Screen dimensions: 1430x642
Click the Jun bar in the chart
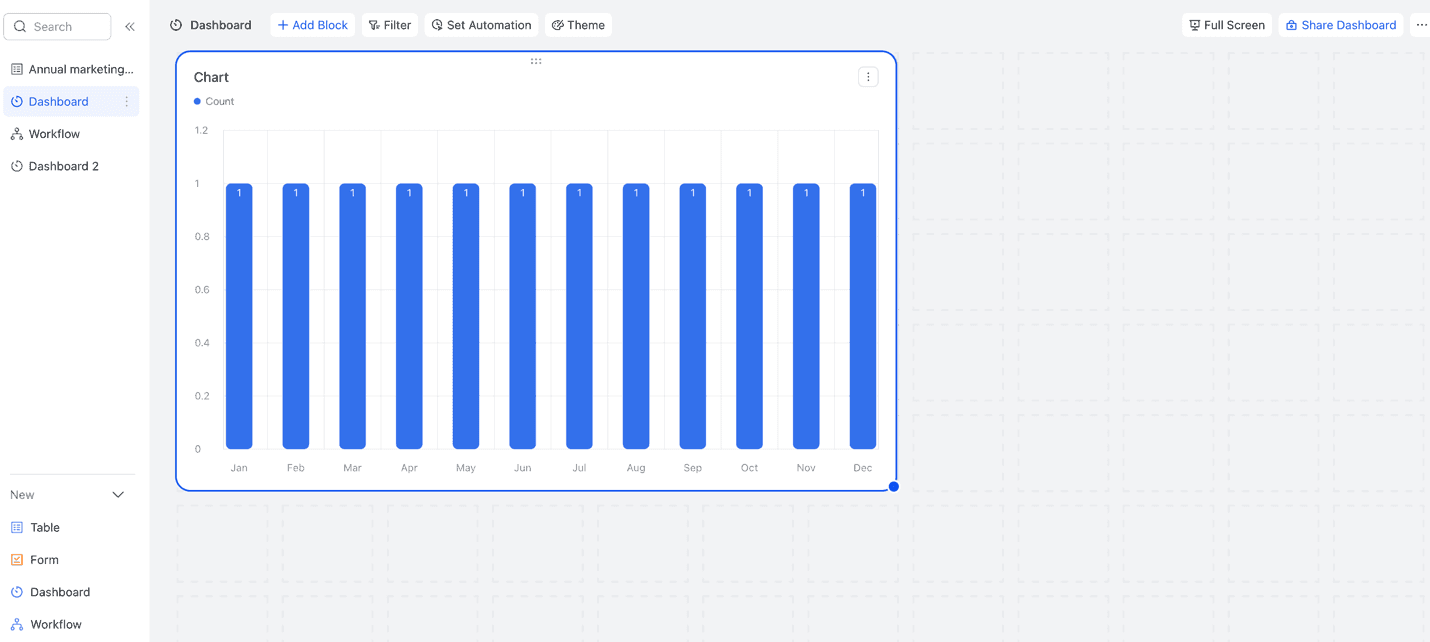point(522,316)
